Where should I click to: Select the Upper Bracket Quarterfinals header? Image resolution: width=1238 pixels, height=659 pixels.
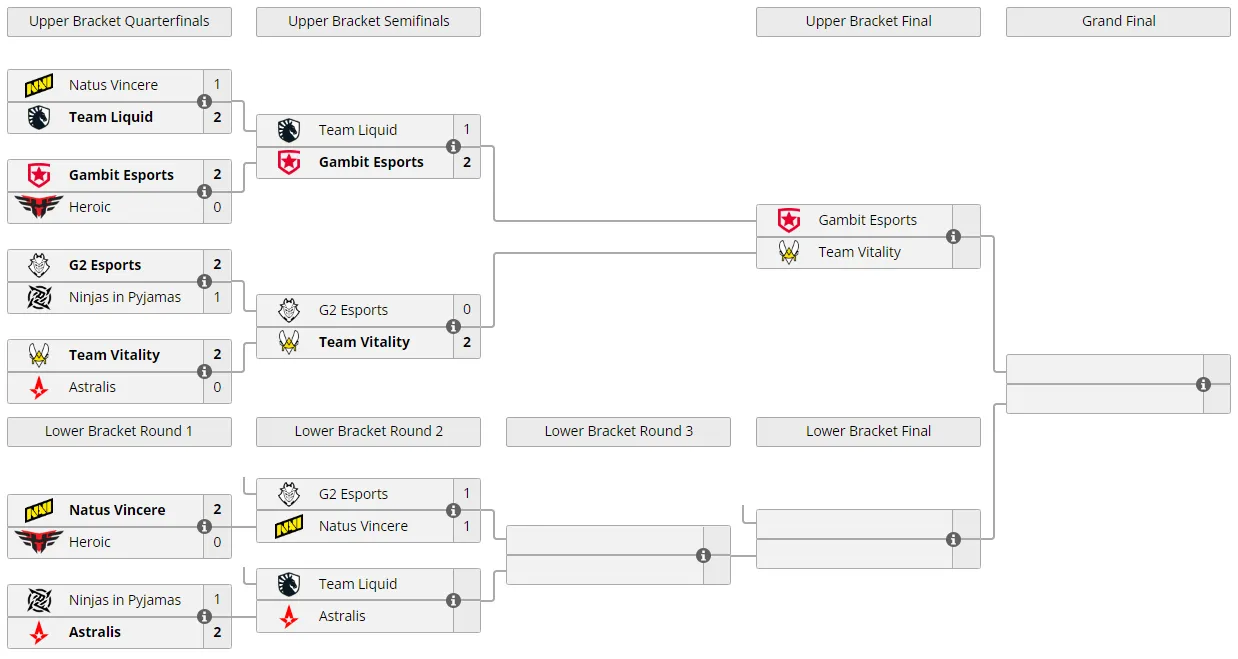[119, 21]
